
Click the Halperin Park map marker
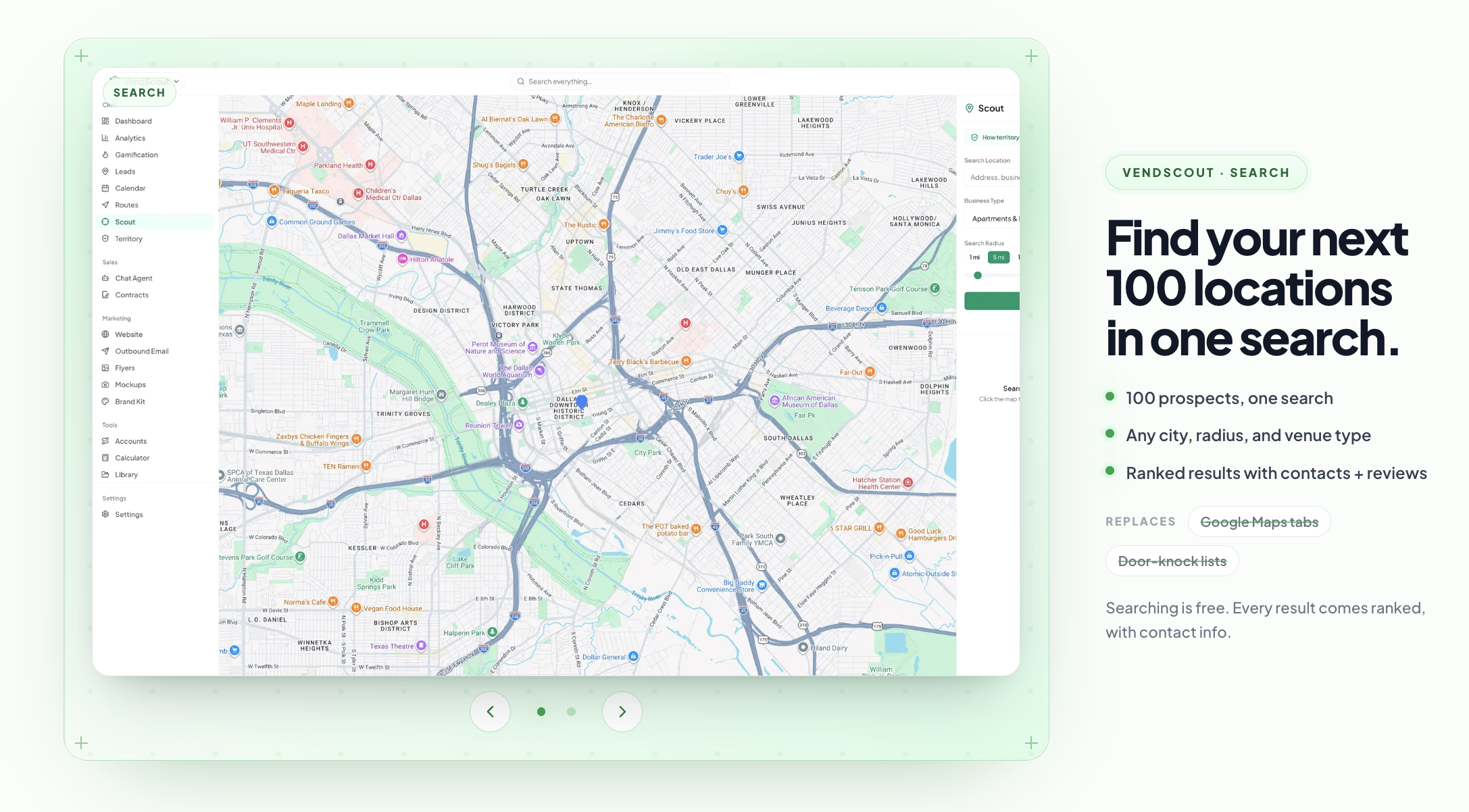click(493, 632)
